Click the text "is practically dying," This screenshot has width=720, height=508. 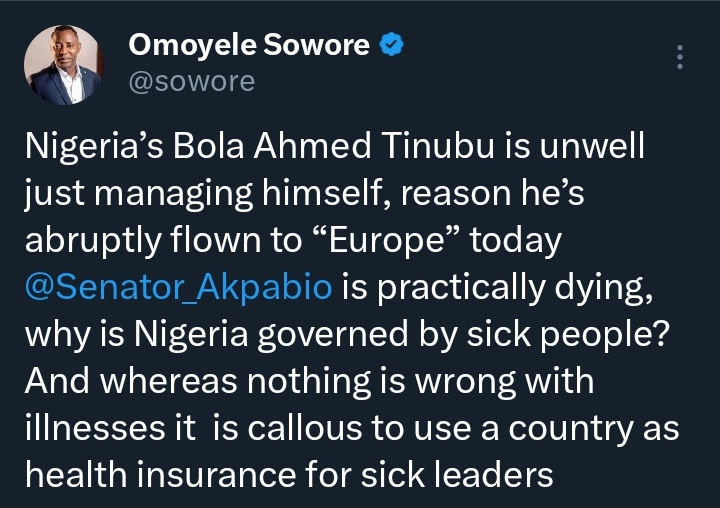(x=507, y=289)
